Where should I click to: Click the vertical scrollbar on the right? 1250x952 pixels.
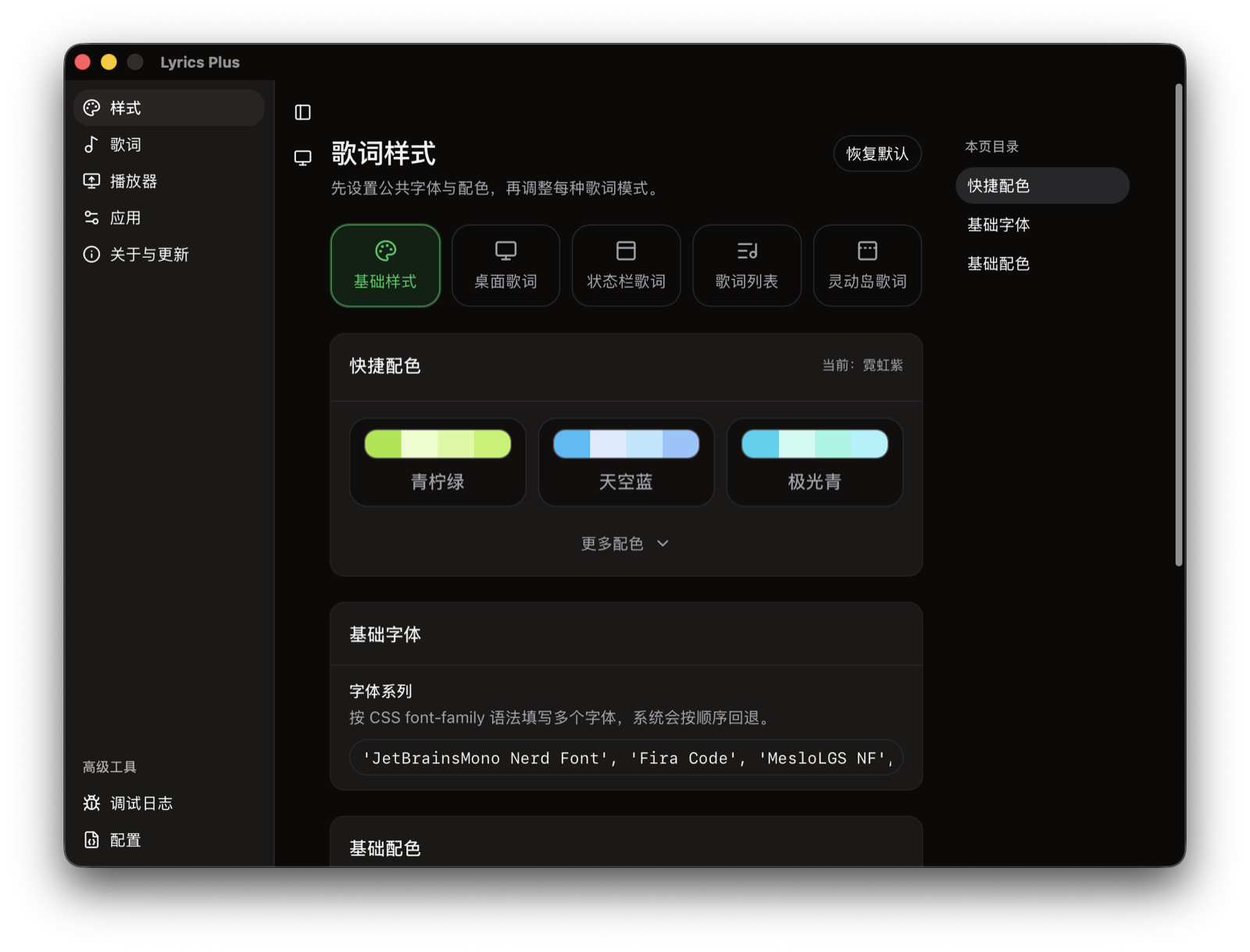click(1179, 324)
